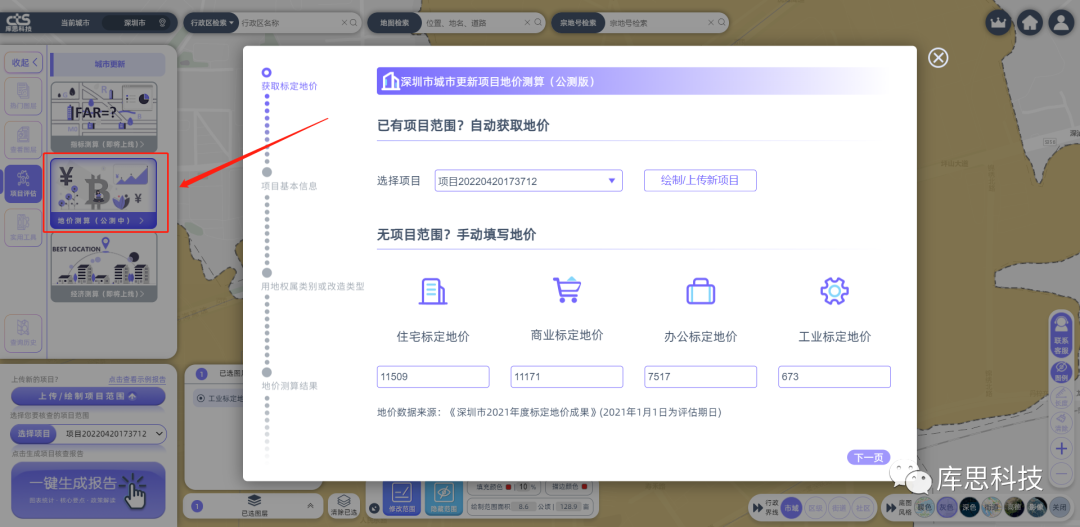This screenshot has height=527, width=1080.
Task: Open the 指标测算（即将上线） card
Action: pos(103,117)
